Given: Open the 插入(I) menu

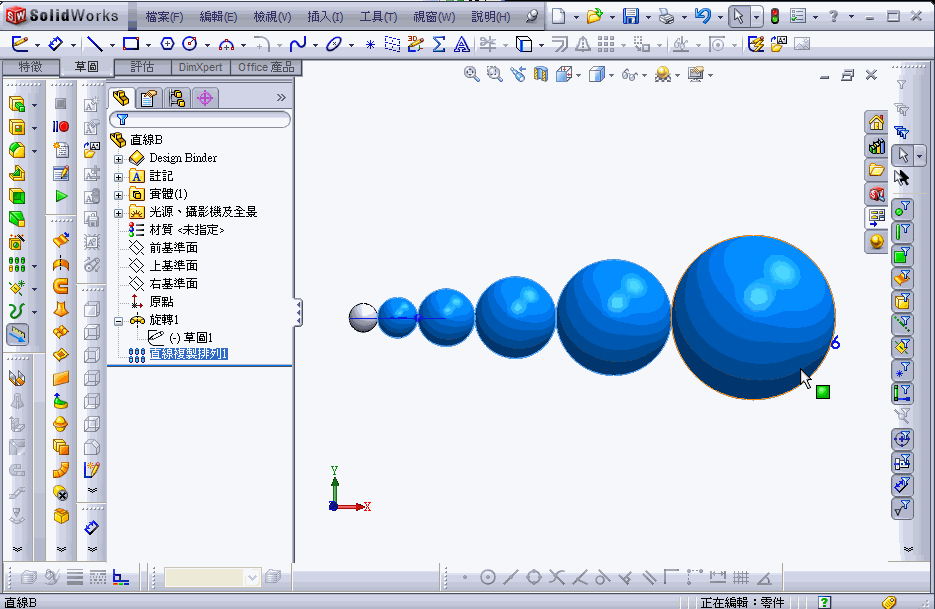Looking at the screenshot, I should [x=325, y=17].
